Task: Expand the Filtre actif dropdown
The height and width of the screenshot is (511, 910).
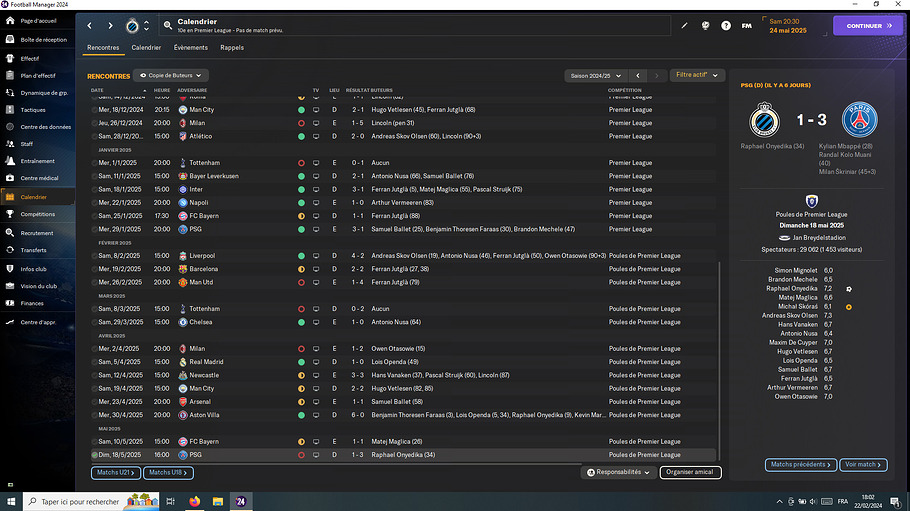Action: (x=697, y=75)
